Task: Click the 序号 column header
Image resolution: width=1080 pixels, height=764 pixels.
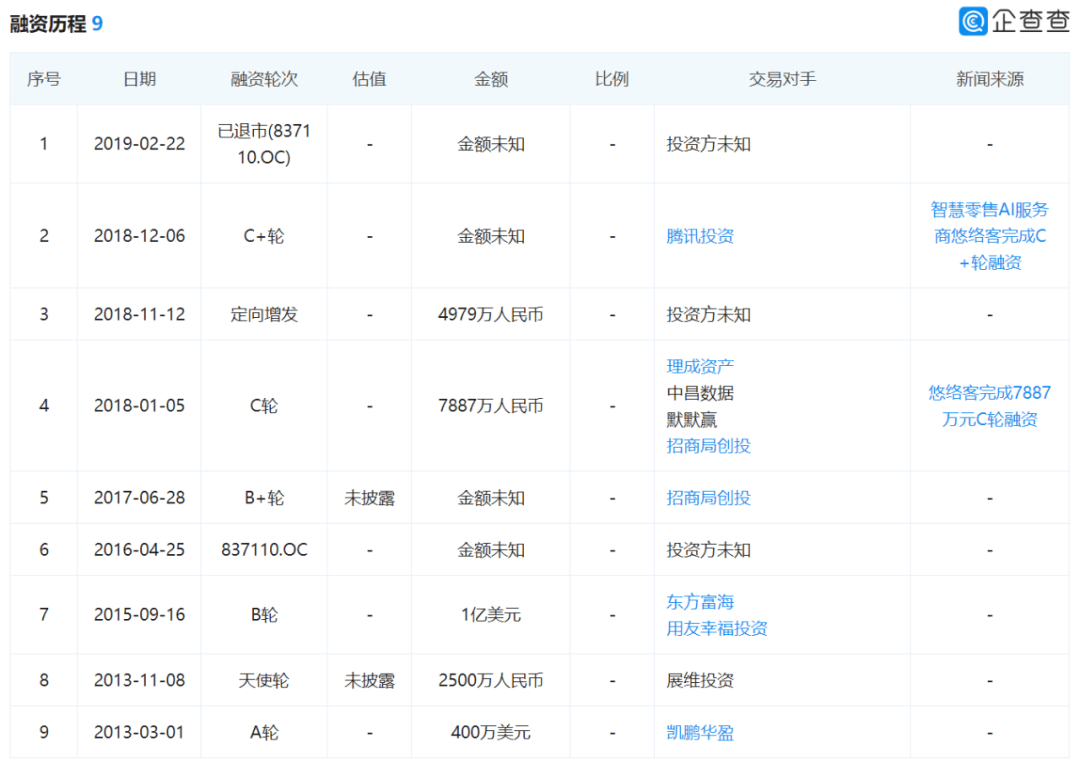Action: coord(43,79)
